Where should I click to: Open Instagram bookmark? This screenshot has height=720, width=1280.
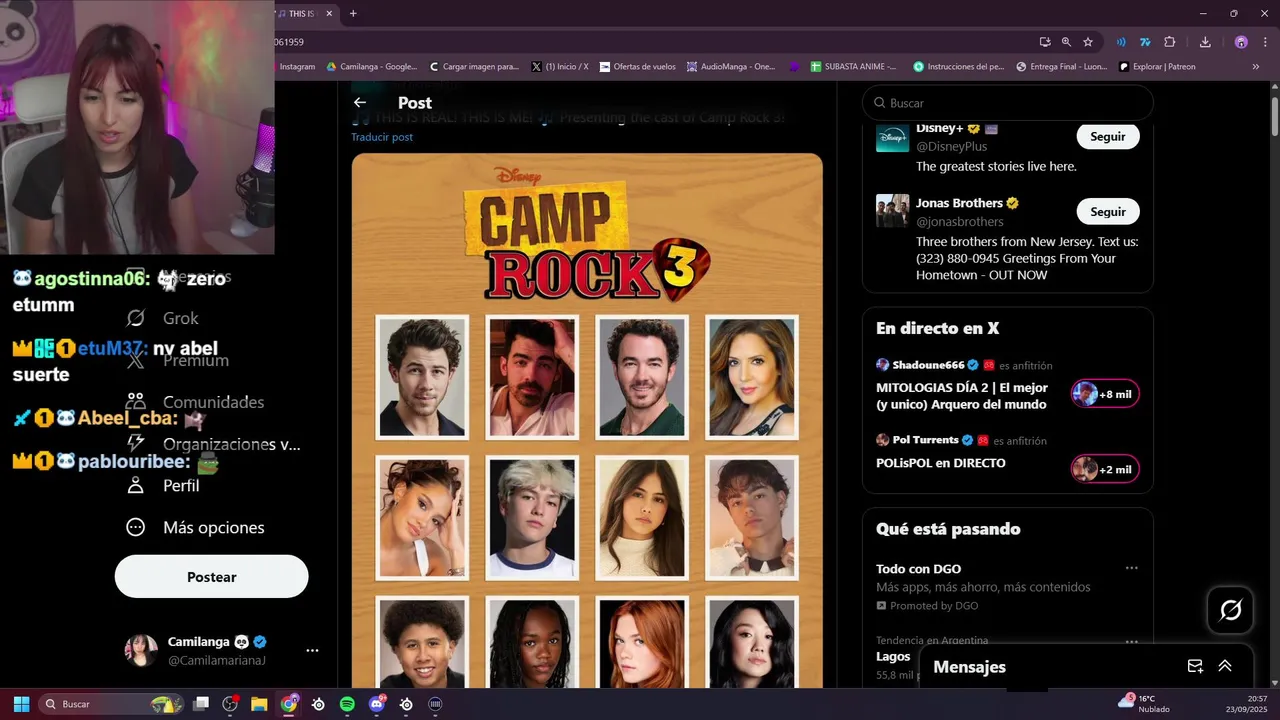[x=296, y=67]
